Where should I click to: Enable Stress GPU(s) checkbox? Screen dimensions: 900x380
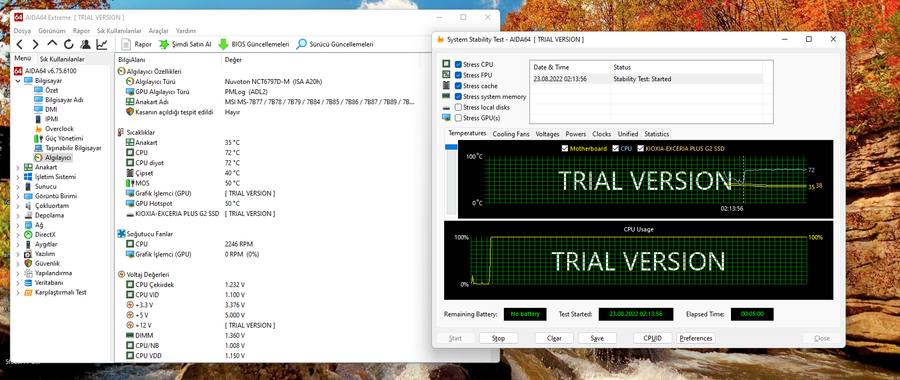click(458, 118)
